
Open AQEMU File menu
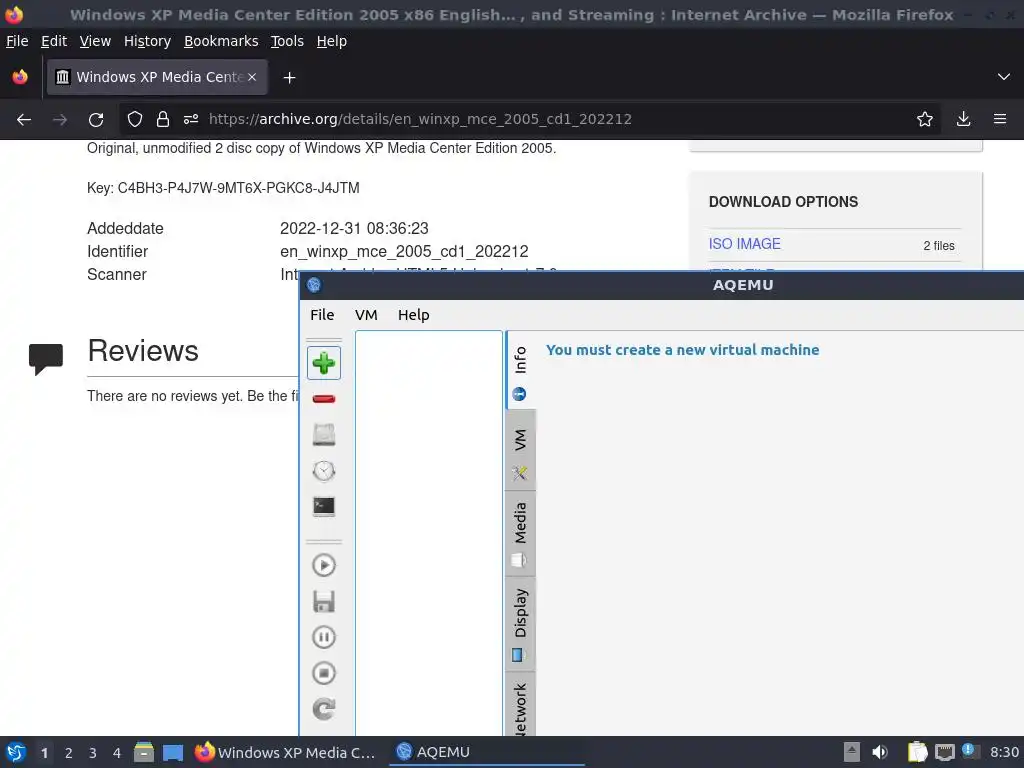(x=322, y=315)
